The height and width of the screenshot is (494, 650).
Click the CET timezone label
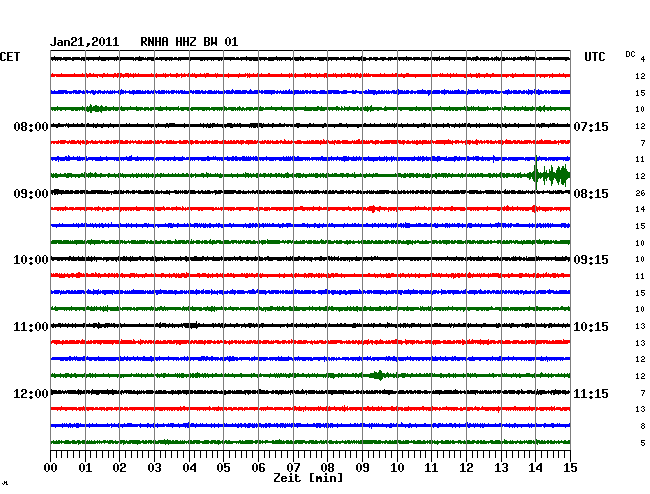10,57
